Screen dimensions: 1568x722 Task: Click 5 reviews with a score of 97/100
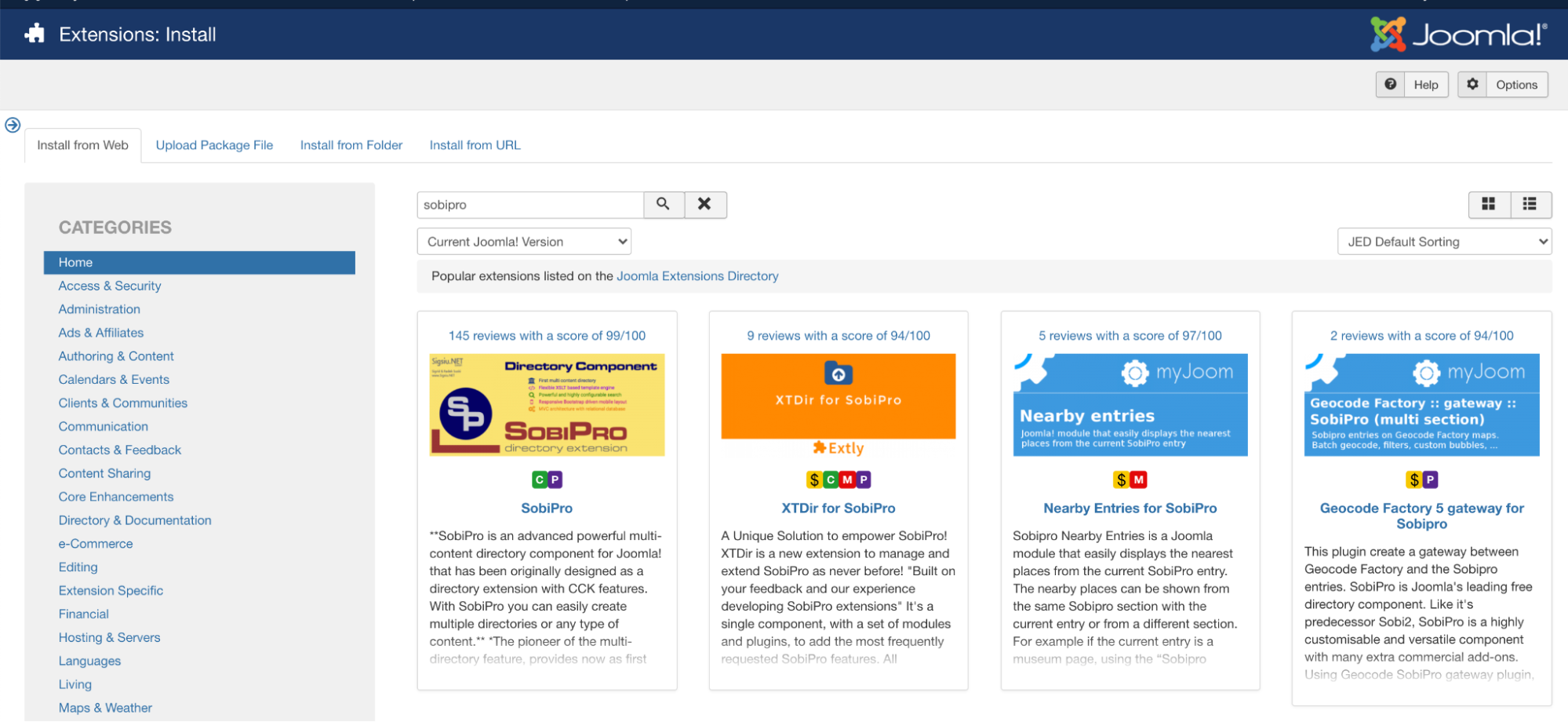[x=1130, y=336]
